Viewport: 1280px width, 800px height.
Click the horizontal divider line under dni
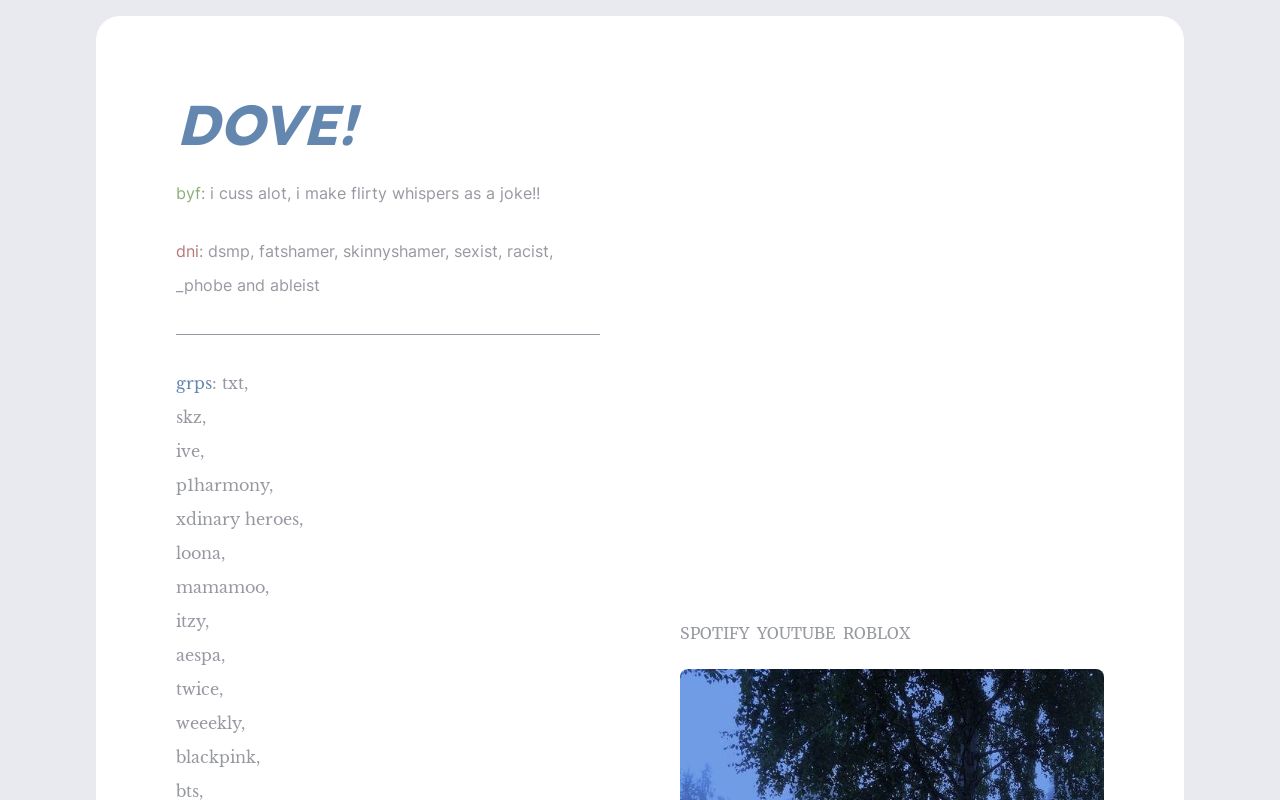[388, 334]
